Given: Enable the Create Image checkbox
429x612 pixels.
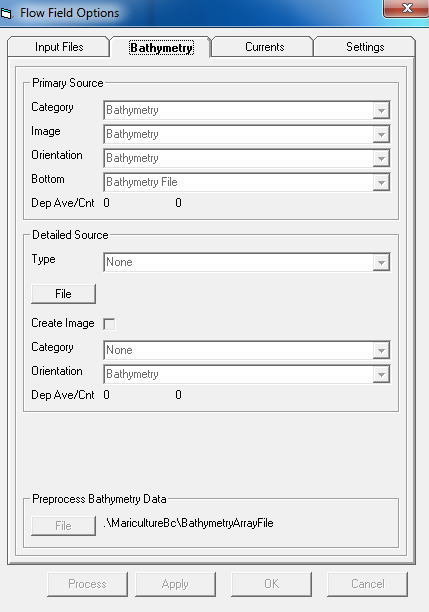Looking at the screenshot, I should pos(109,324).
